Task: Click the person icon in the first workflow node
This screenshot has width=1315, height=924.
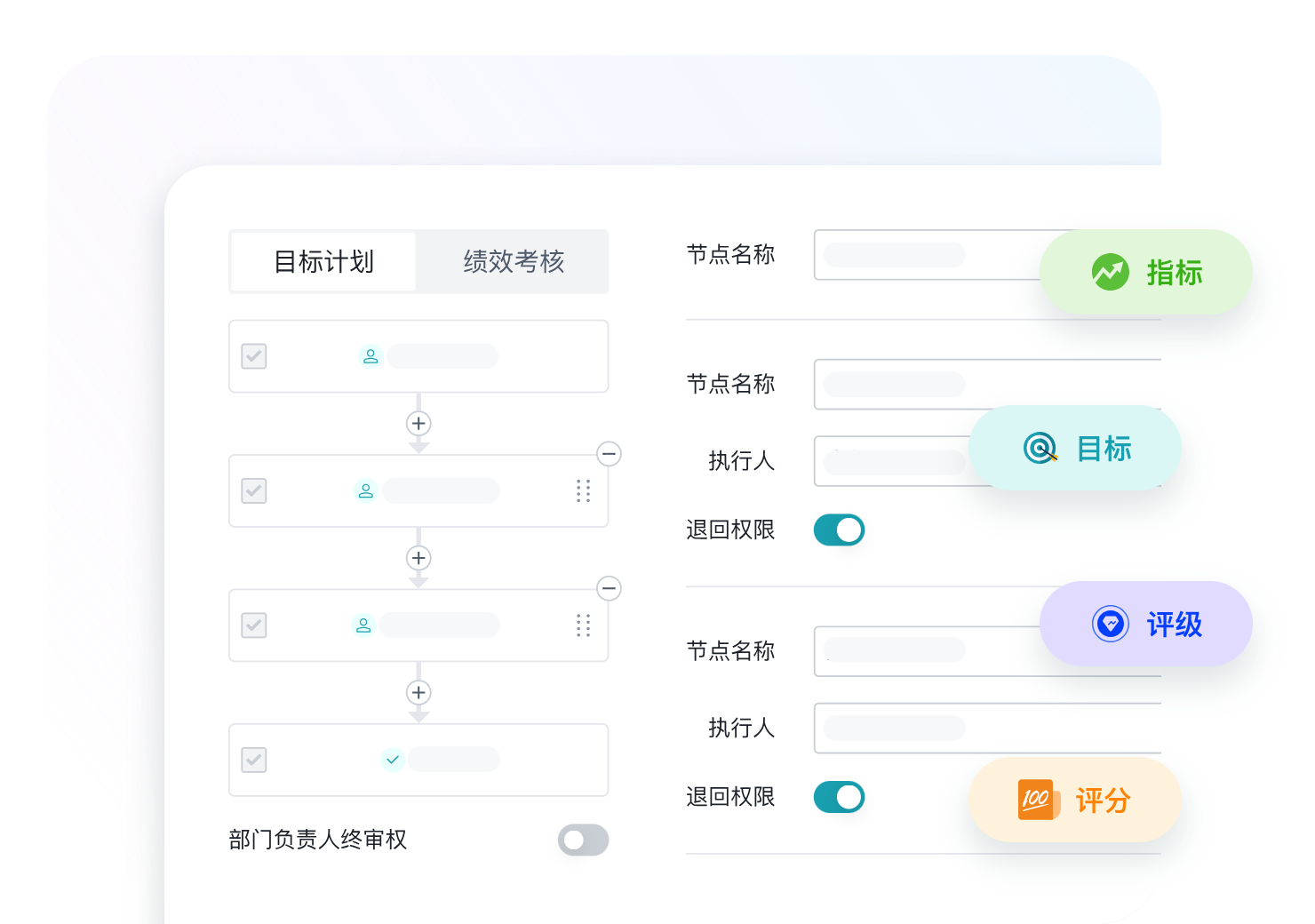Action: point(371,356)
